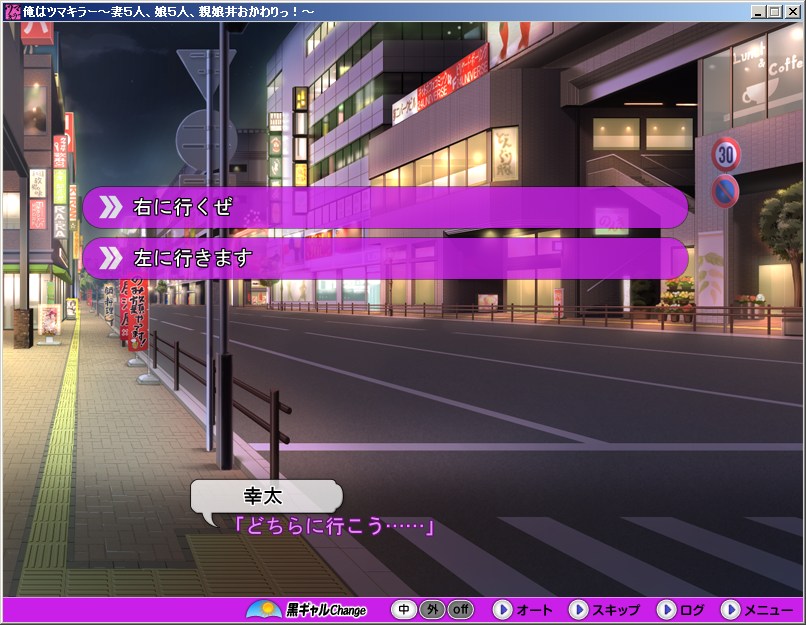
Task: Open the ログ backlog
Action: (692, 610)
